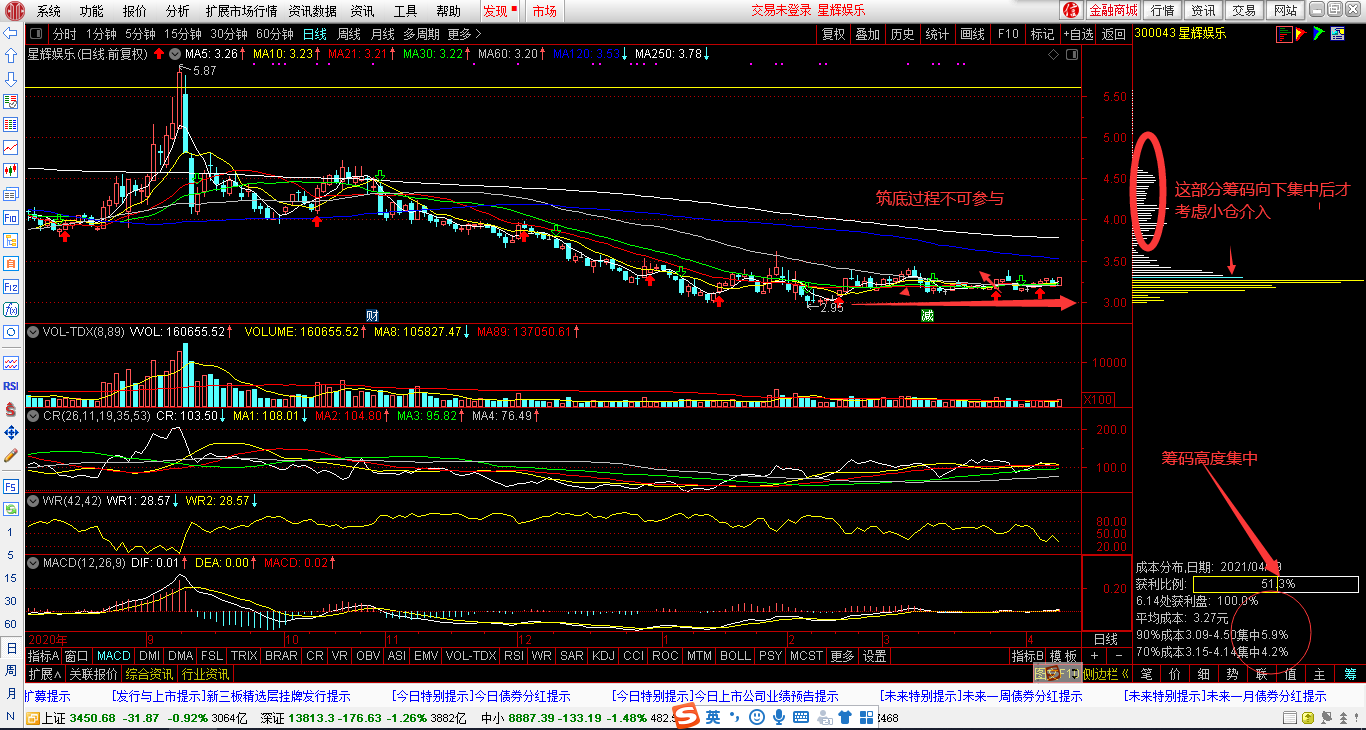Image resolution: width=1366 pixels, height=730 pixels.
Task: Open the 分析 menu
Action: 177,11
